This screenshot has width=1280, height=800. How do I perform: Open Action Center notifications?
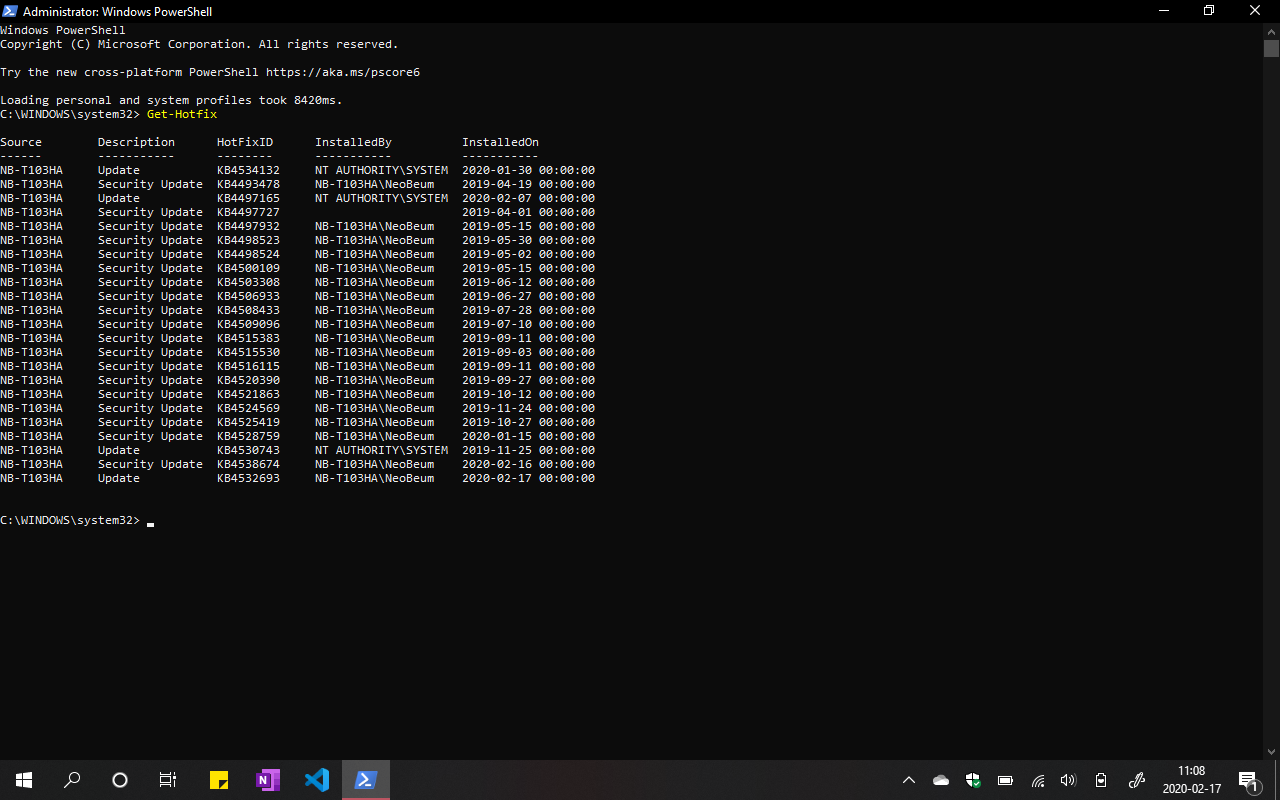coord(1248,780)
